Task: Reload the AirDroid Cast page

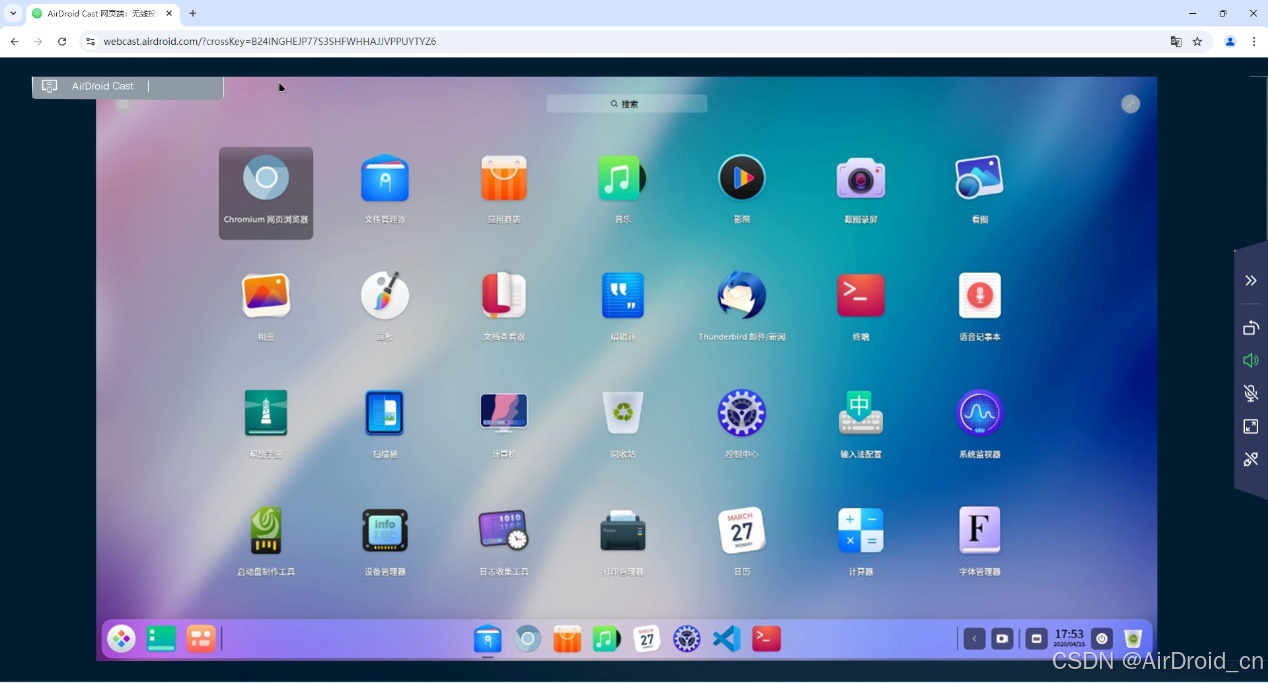Action: (x=62, y=42)
